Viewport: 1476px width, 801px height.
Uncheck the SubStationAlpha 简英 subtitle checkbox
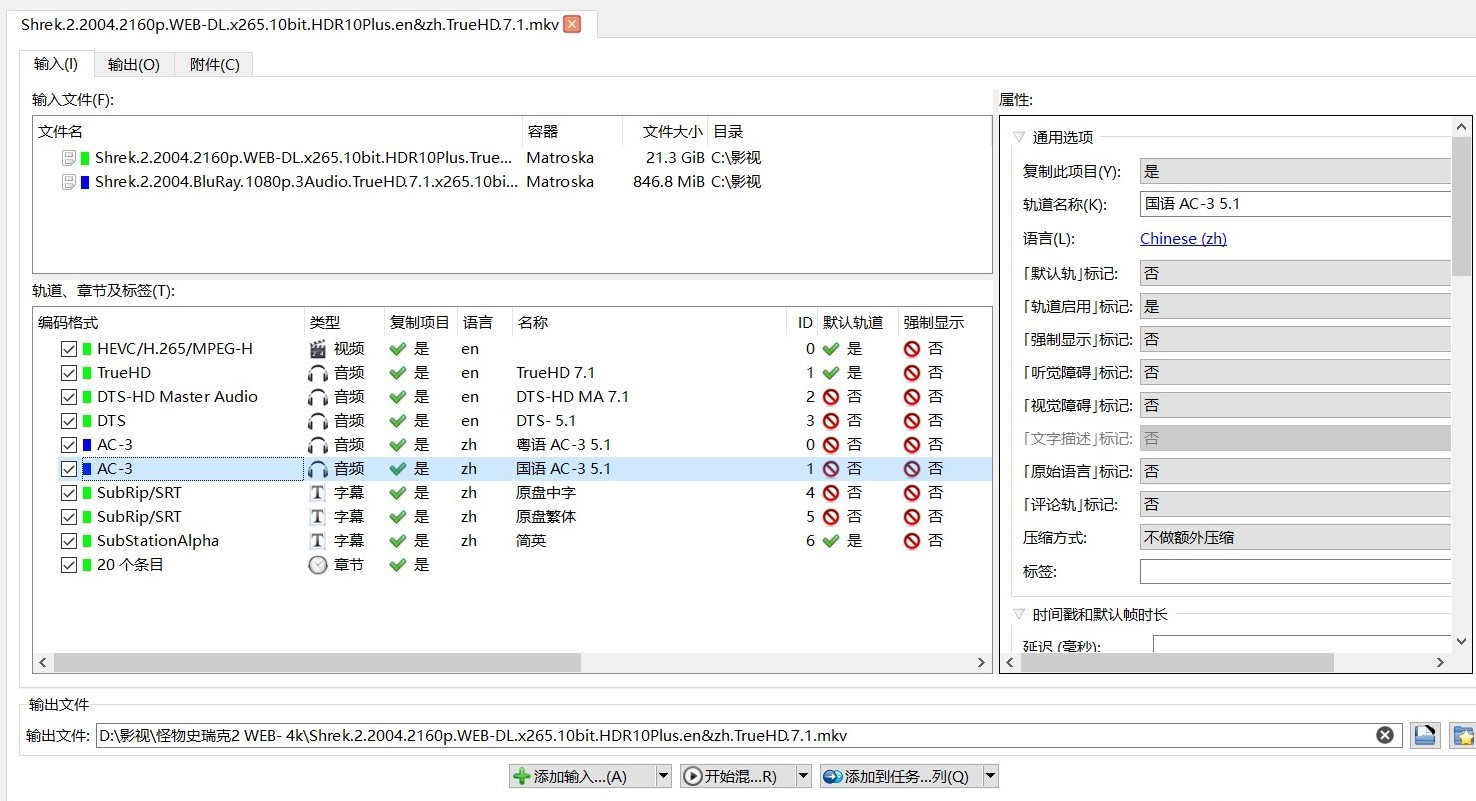point(69,541)
